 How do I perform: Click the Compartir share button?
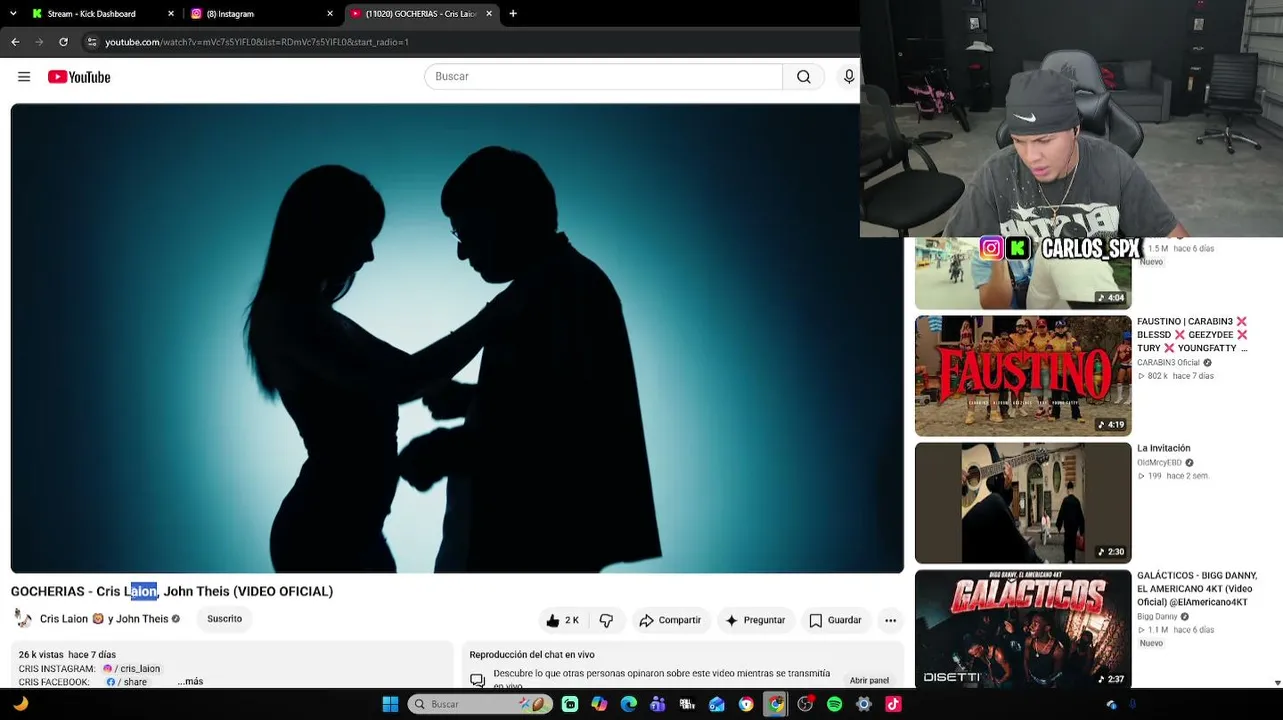671,620
